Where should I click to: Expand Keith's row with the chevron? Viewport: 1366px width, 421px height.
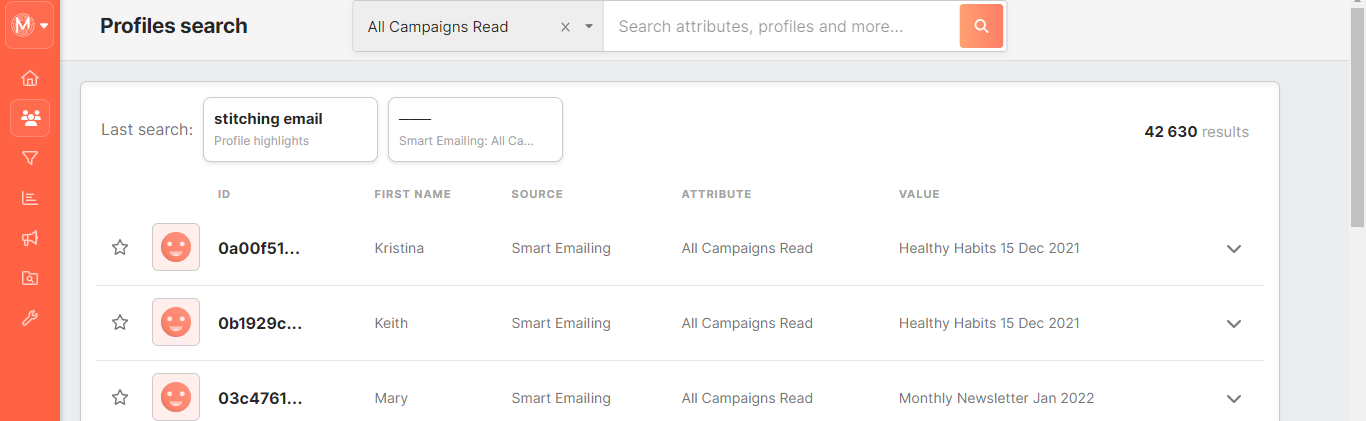(x=1234, y=323)
